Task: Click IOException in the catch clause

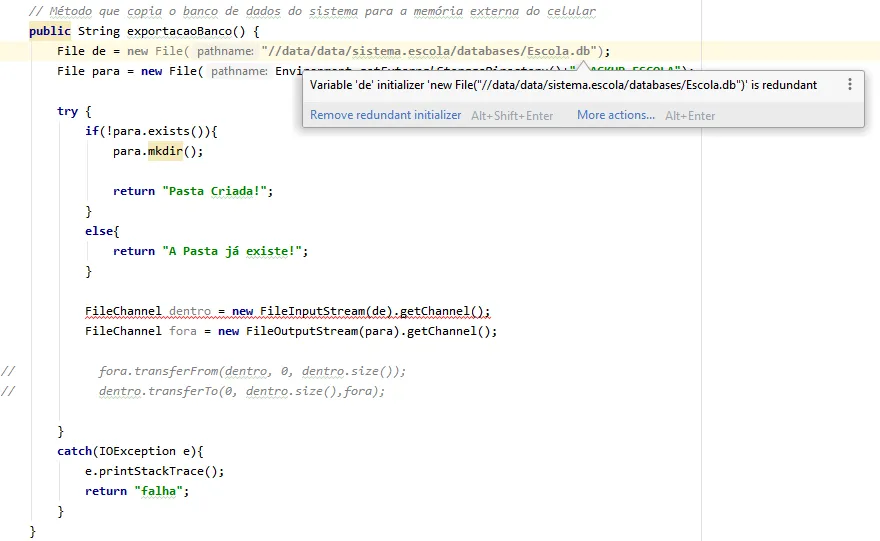Action: (132, 451)
